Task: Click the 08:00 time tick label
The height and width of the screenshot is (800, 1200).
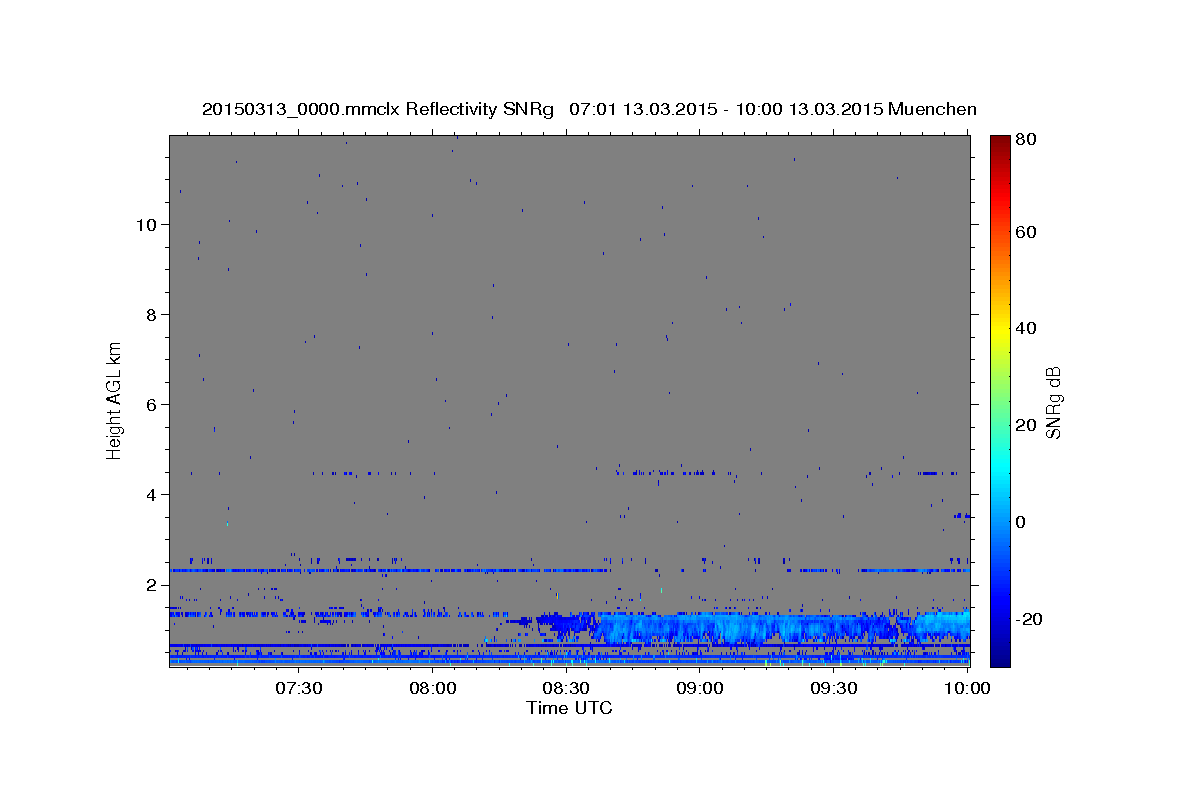Action: click(x=433, y=687)
